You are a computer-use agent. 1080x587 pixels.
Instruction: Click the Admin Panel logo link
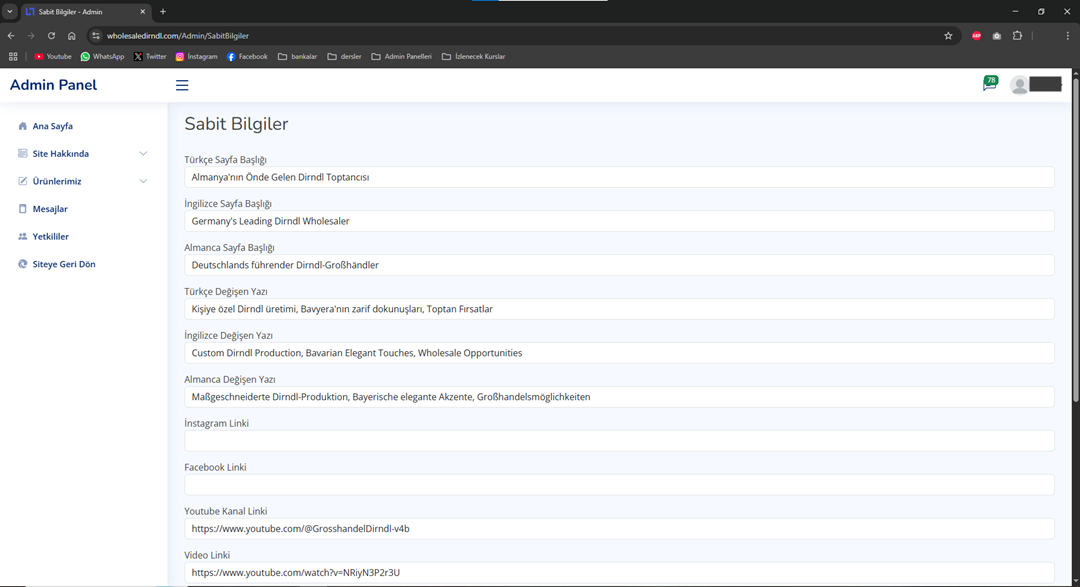[x=53, y=85]
